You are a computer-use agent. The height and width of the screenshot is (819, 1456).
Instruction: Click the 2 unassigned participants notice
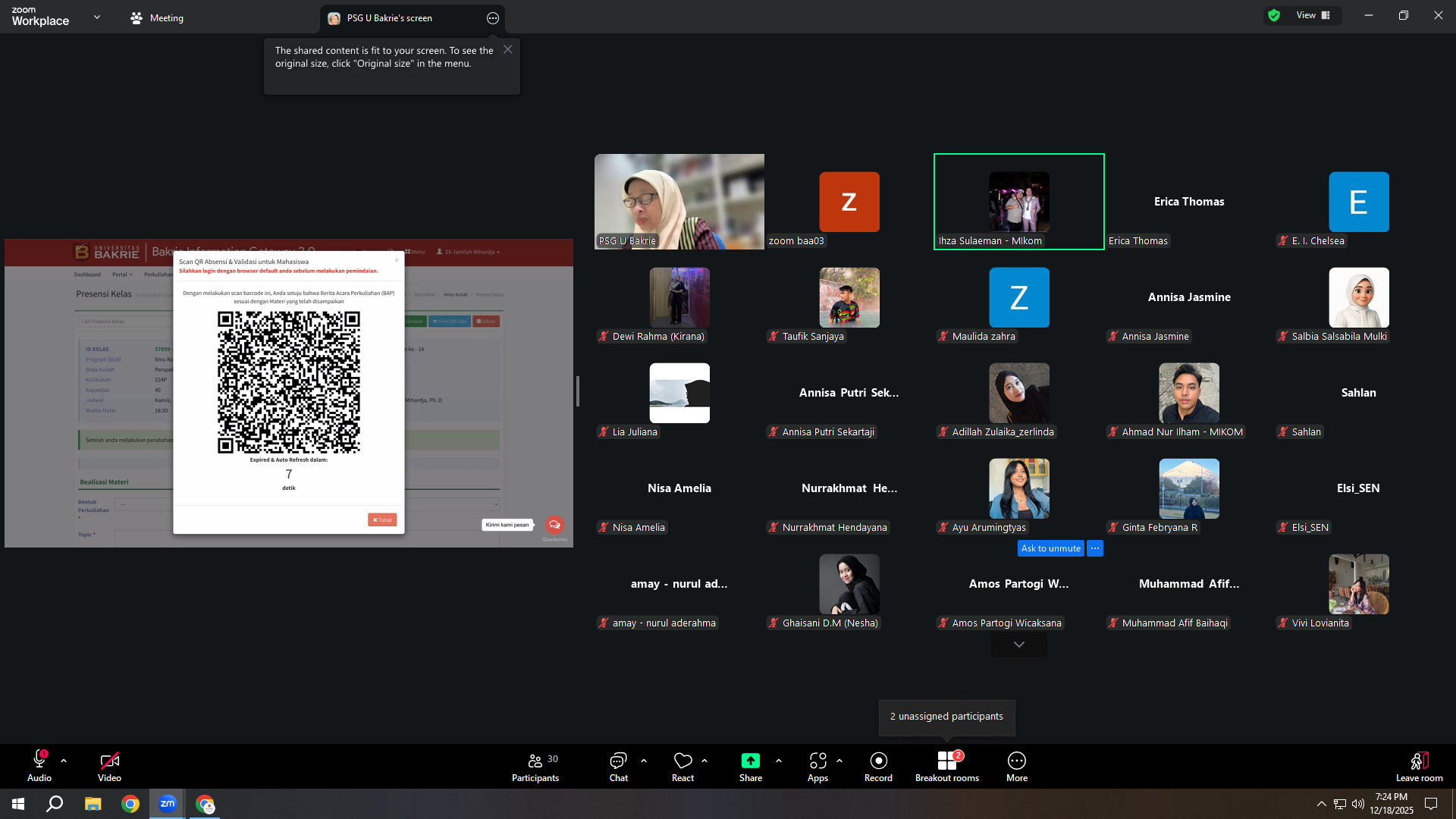[x=946, y=717]
